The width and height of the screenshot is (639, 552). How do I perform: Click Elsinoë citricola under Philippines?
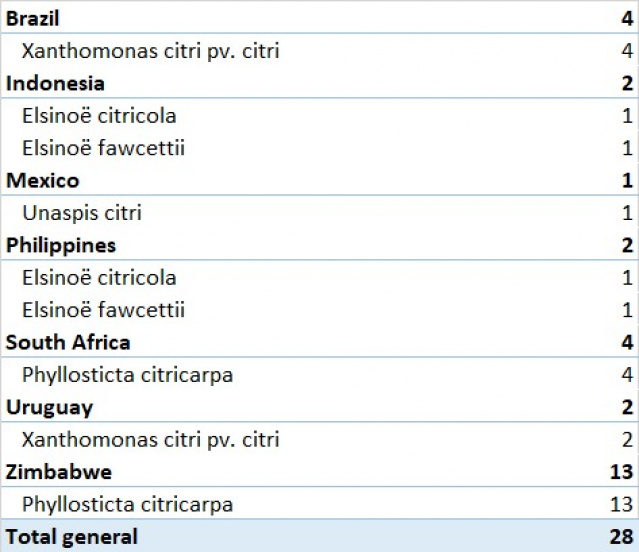[99, 277]
